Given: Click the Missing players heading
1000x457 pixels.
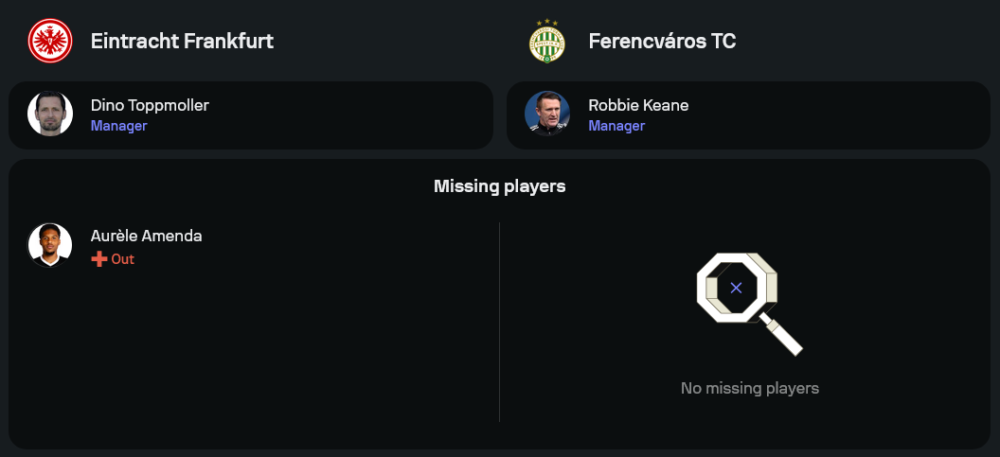Looking at the screenshot, I should tap(500, 186).
